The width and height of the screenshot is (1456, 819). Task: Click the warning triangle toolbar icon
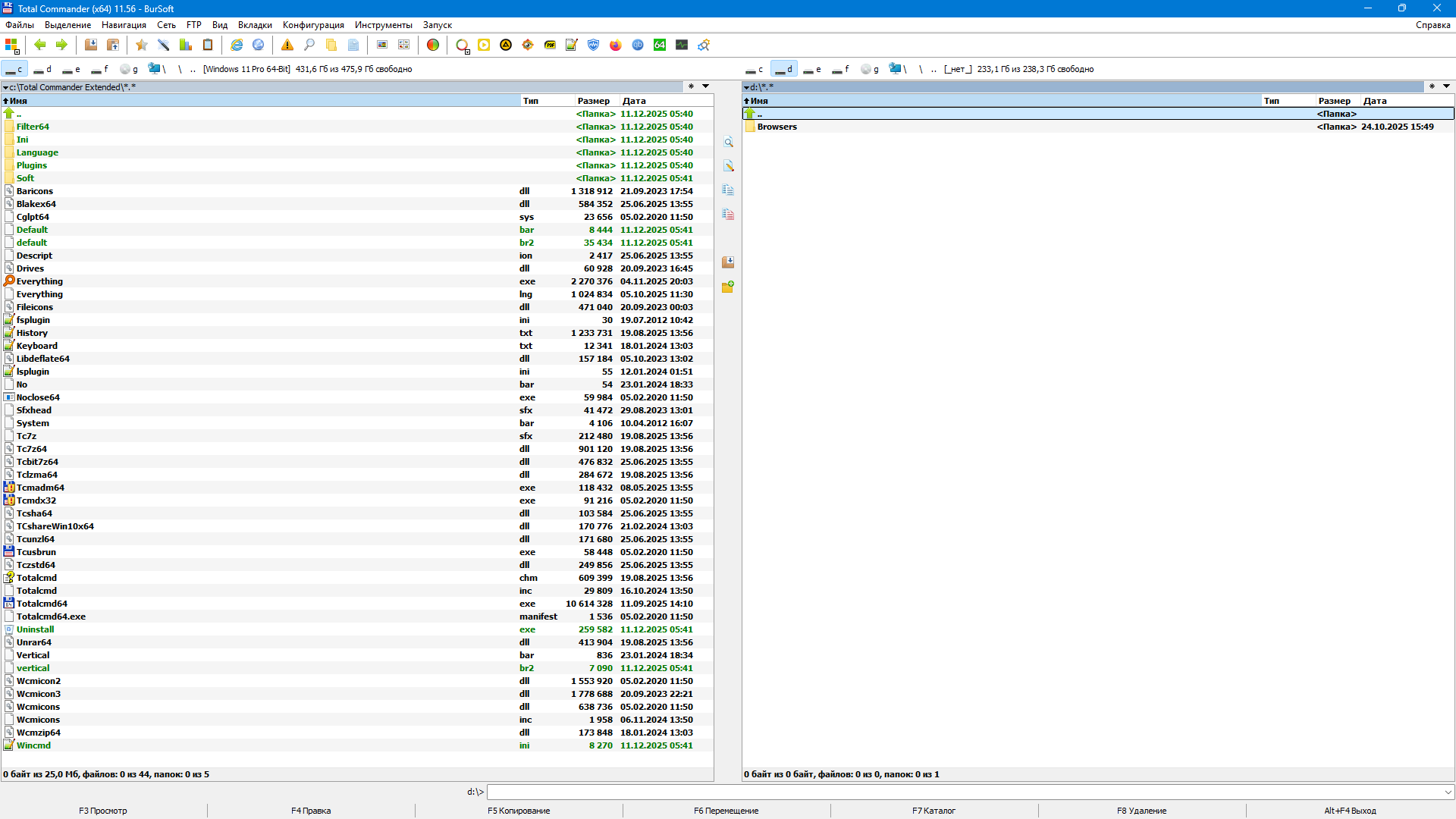tap(287, 45)
